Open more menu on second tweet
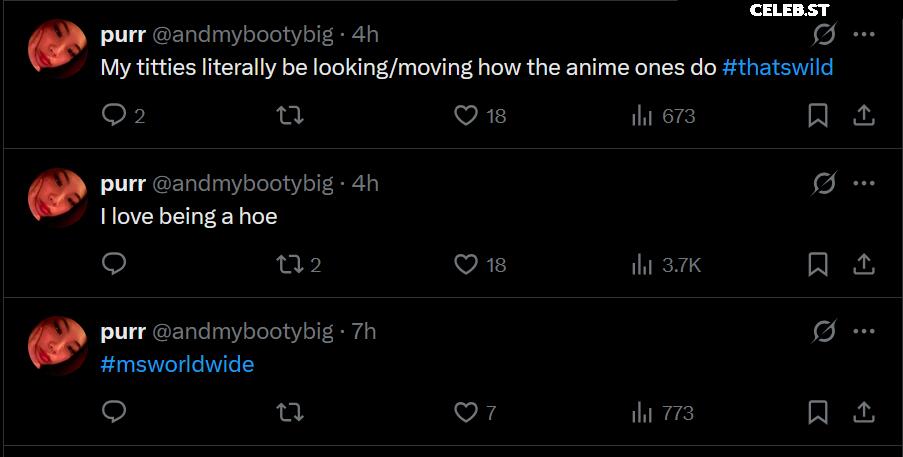This screenshot has width=903, height=457. pos(864,184)
